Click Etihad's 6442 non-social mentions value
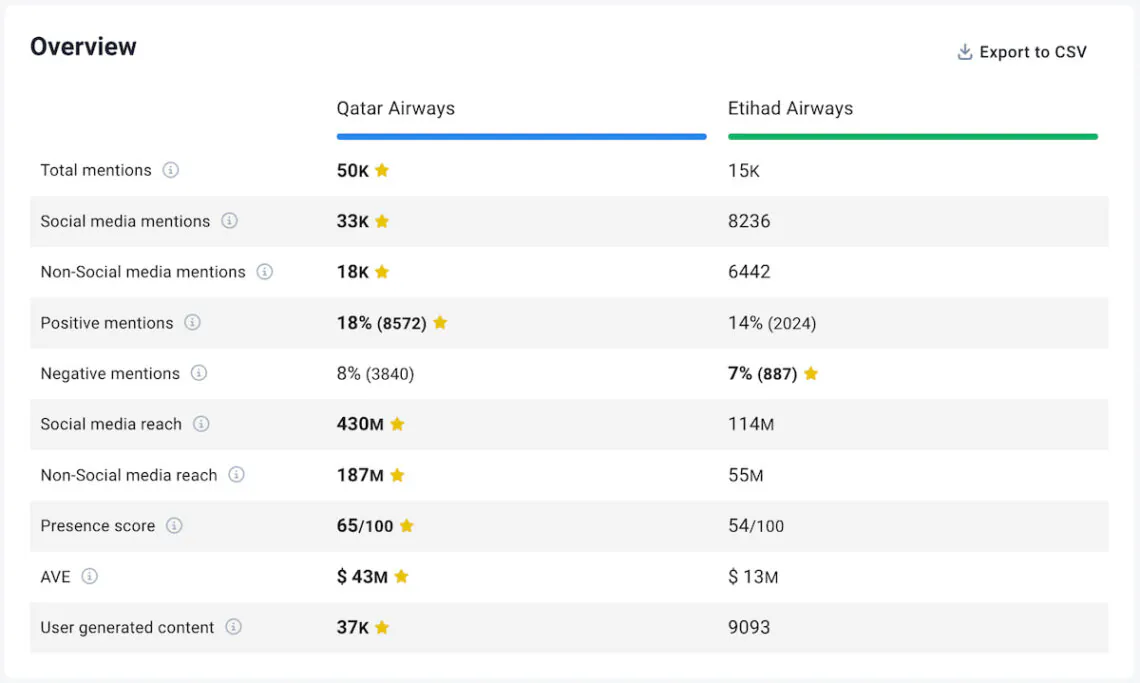The image size is (1140, 683). [x=749, y=272]
